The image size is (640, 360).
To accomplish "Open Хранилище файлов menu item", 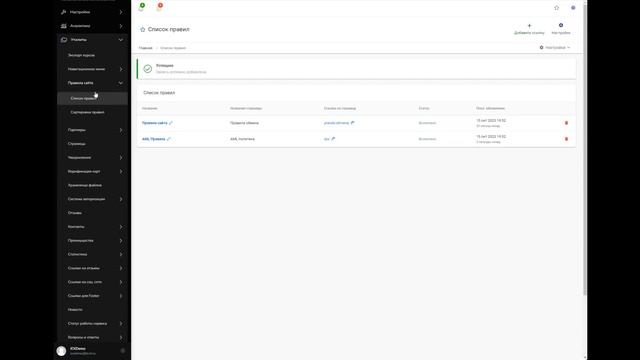I will [x=85, y=185].
